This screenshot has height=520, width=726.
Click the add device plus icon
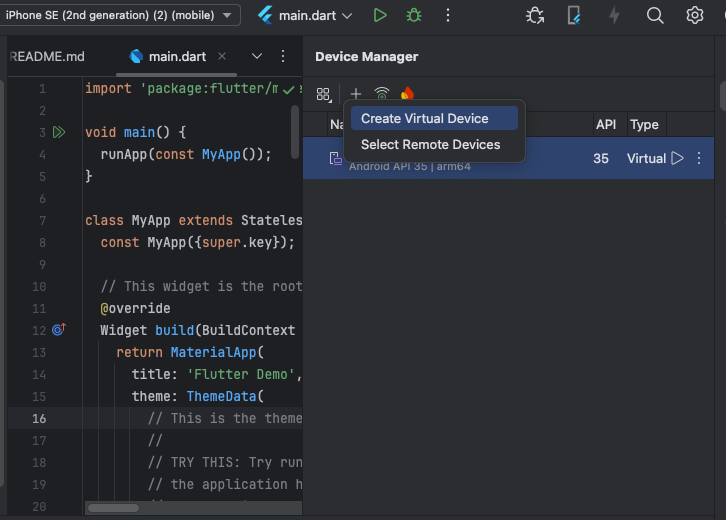[356, 94]
